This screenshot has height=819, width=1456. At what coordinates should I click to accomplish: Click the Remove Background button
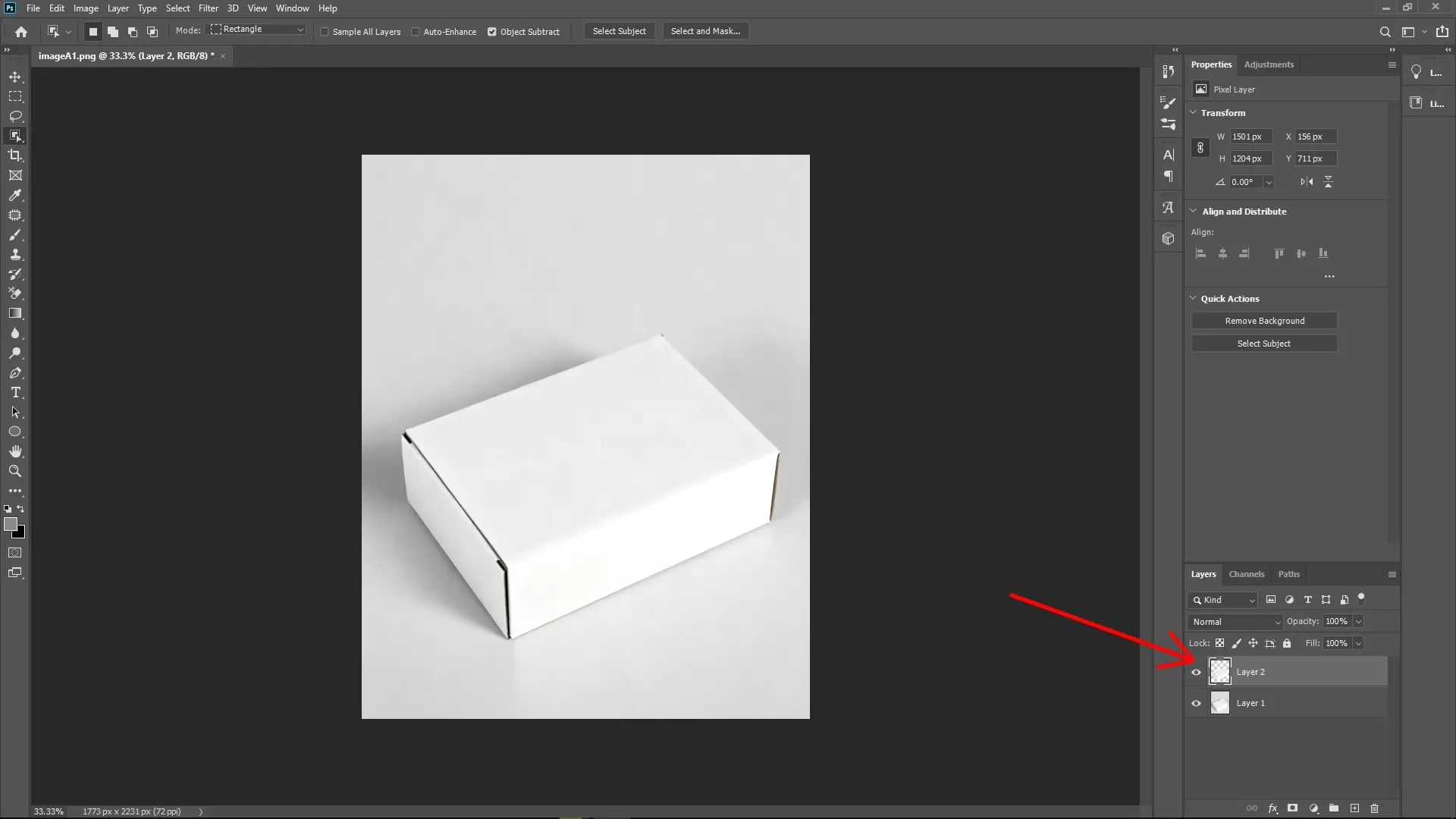[x=1264, y=320]
